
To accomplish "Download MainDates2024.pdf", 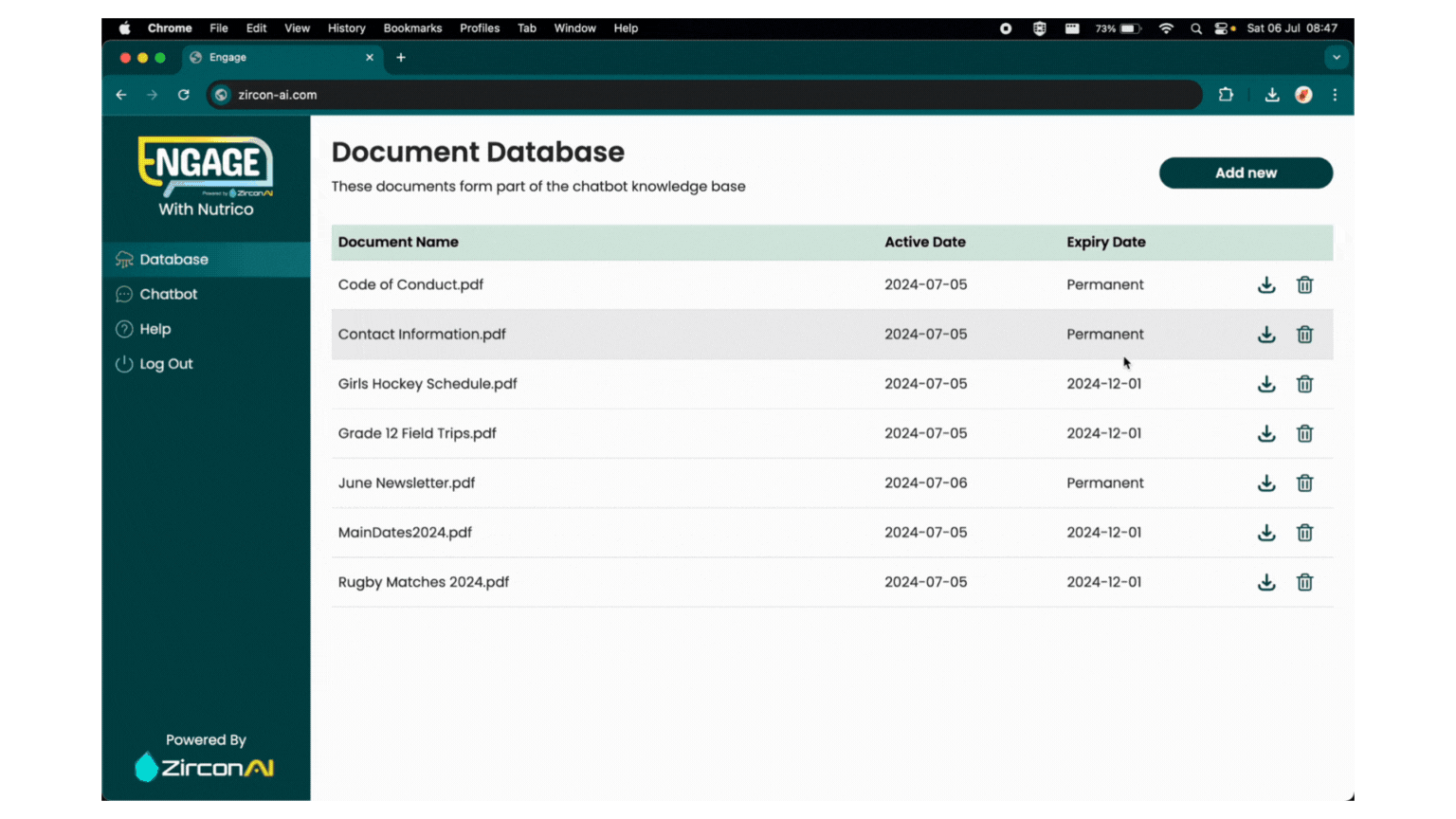I will point(1266,533).
